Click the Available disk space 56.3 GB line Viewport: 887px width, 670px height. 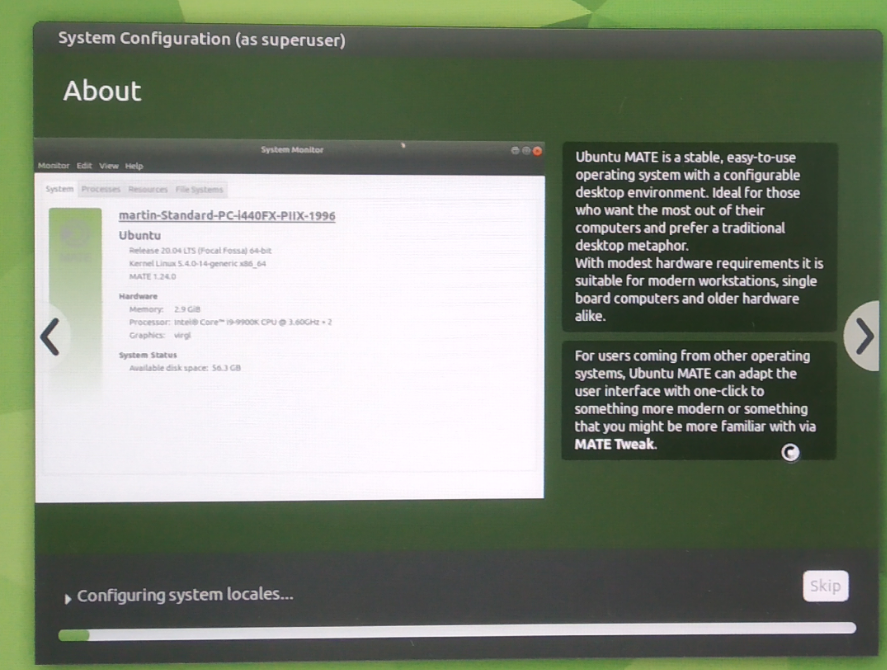(x=185, y=368)
